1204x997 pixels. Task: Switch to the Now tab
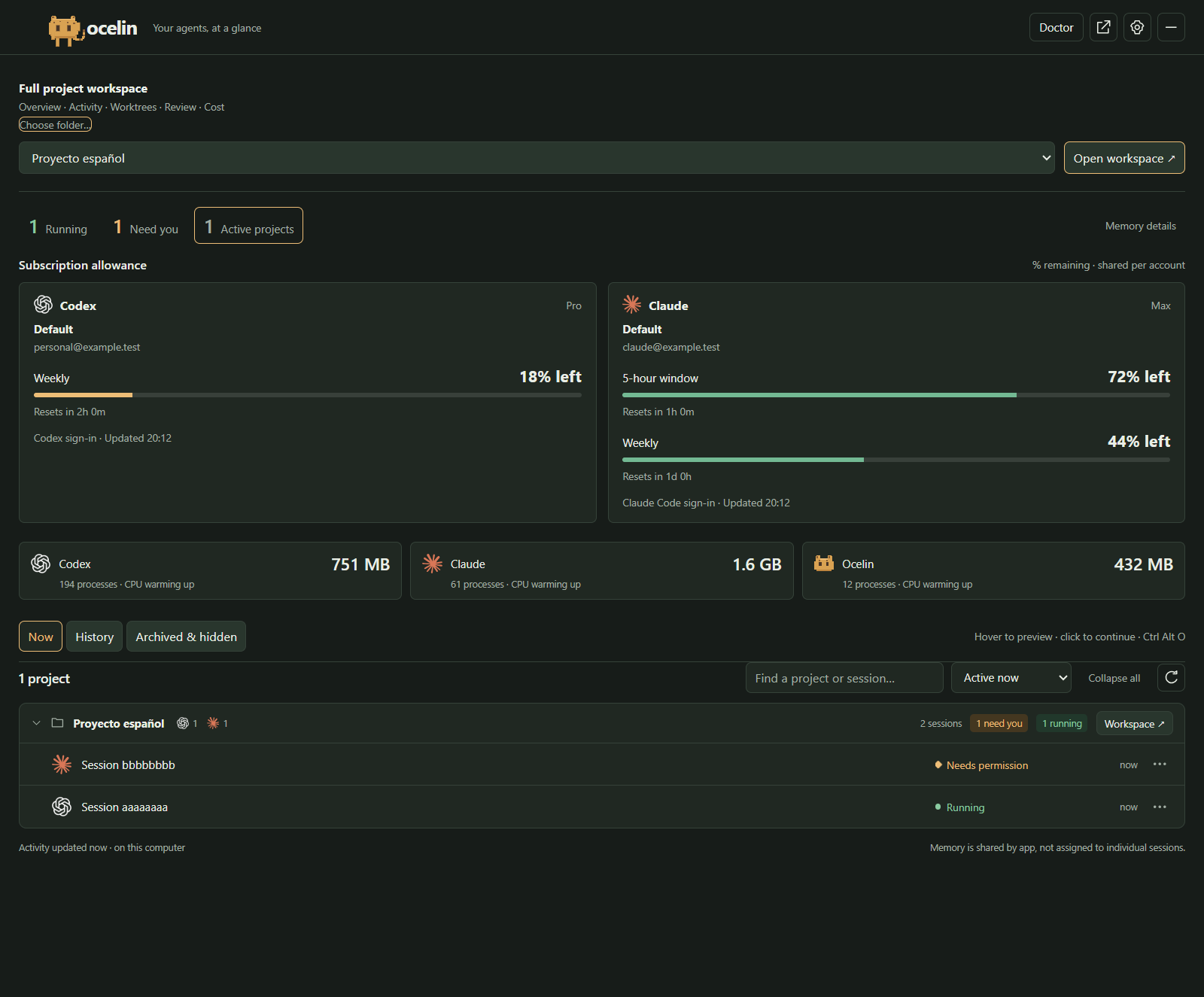click(41, 637)
